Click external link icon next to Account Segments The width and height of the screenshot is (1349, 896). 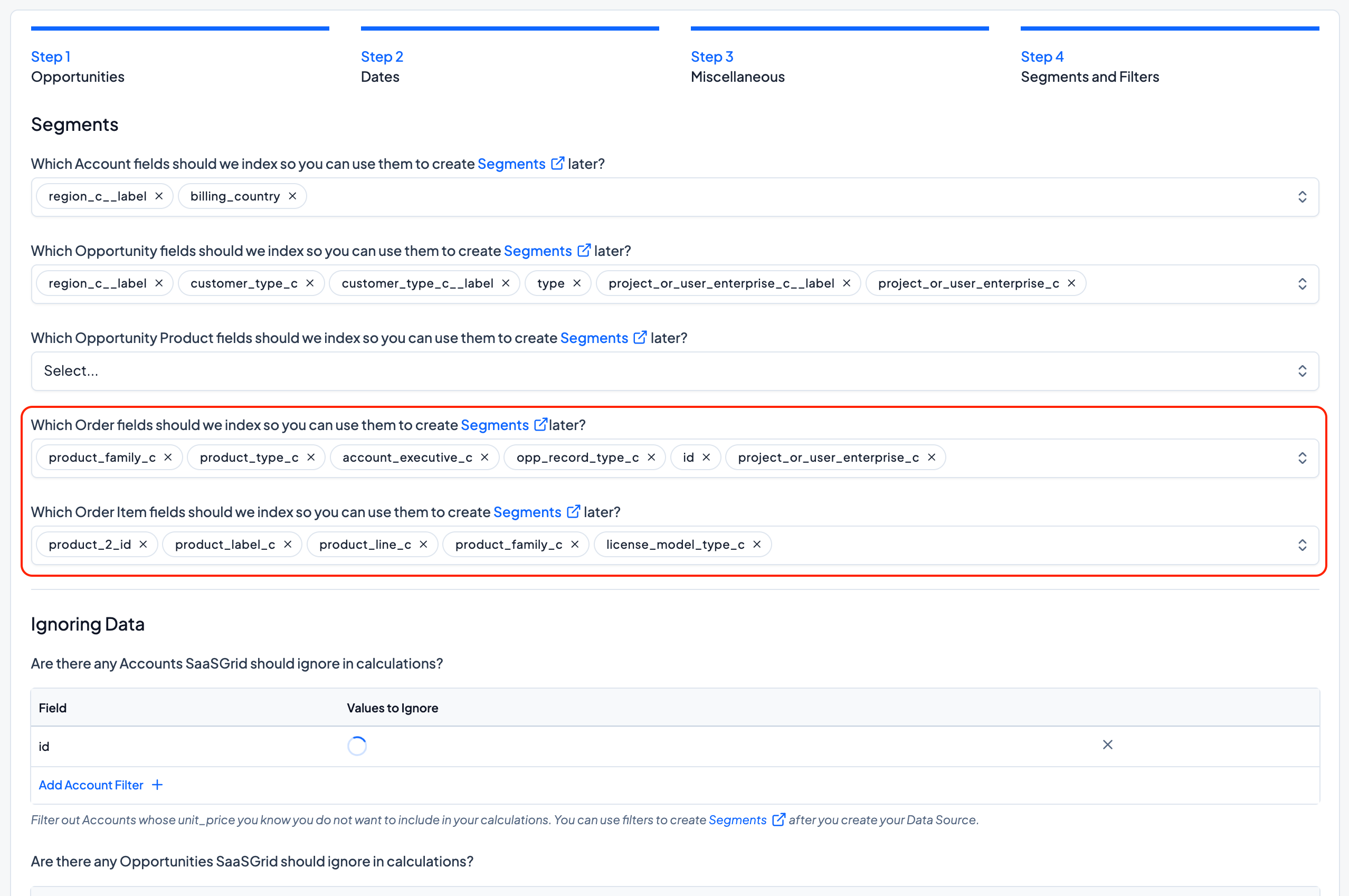pos(557,164)
